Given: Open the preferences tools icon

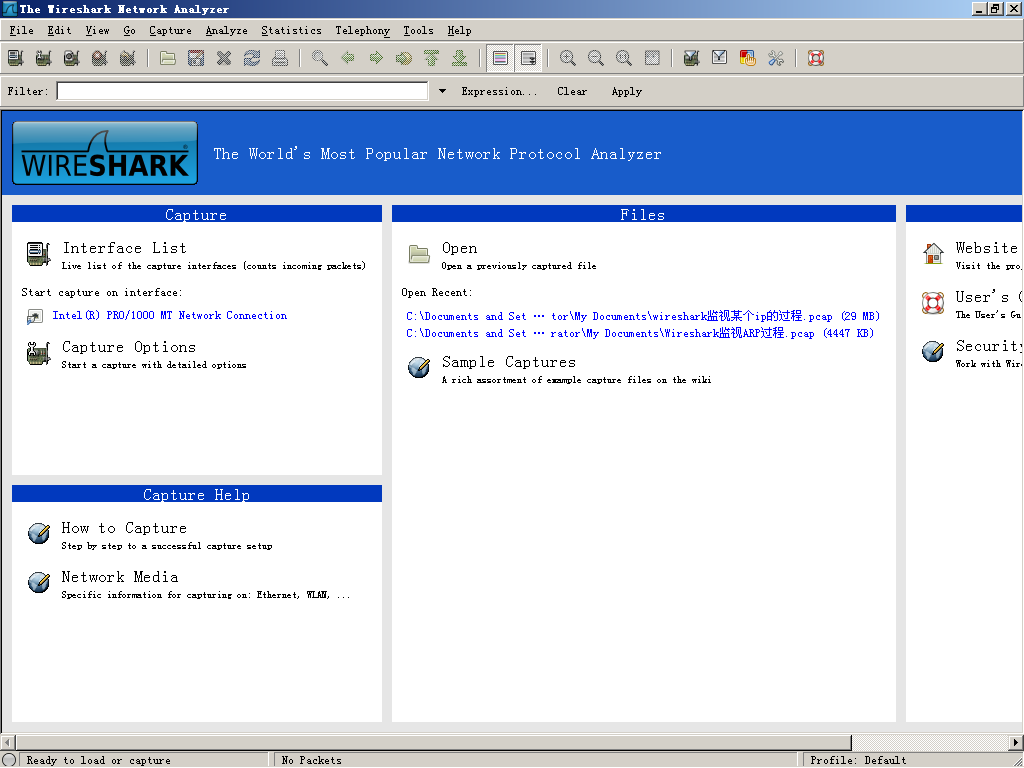Looking at the screenshot, I should pos(776,58).
